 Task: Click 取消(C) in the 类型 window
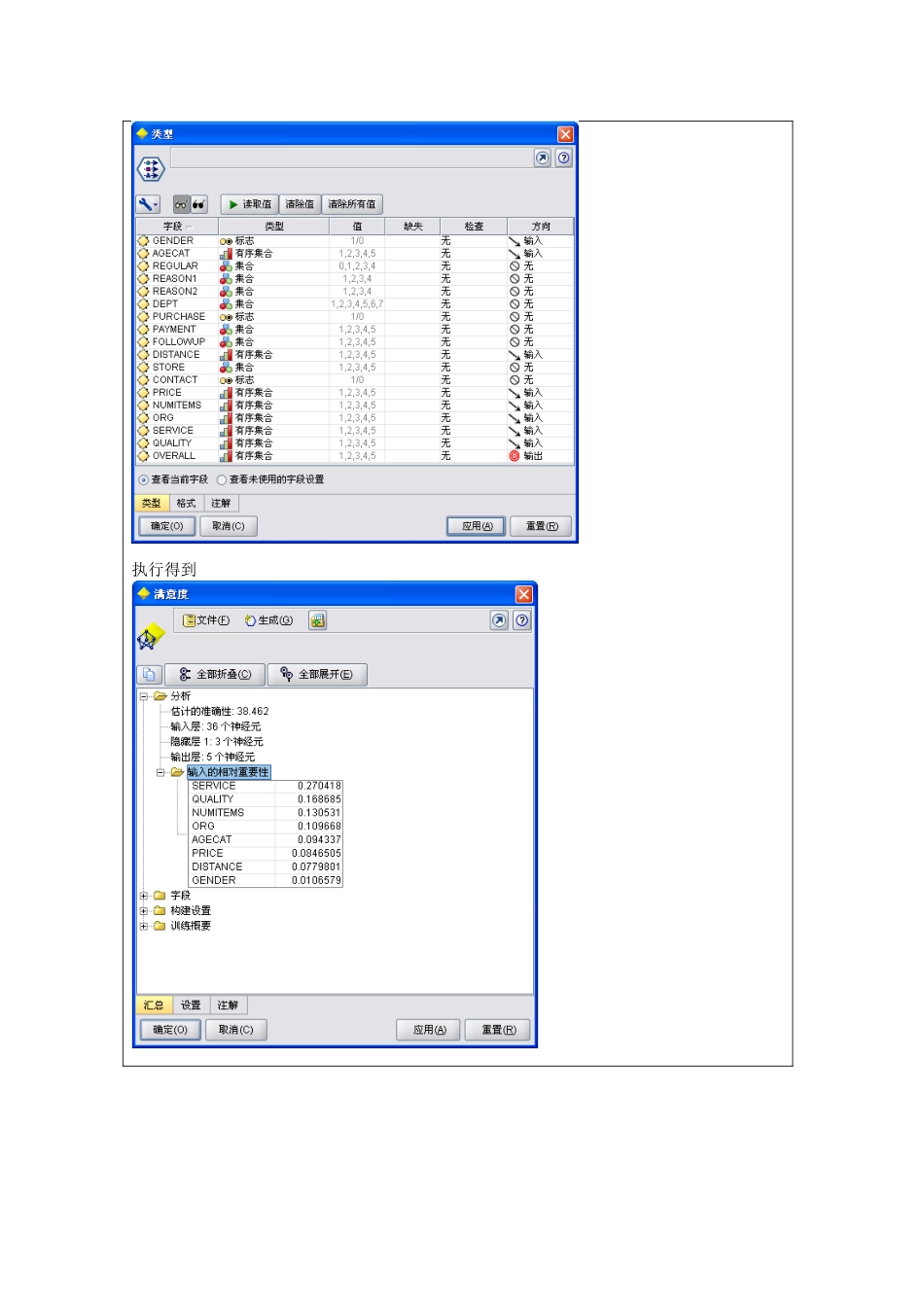coord(229,526)
